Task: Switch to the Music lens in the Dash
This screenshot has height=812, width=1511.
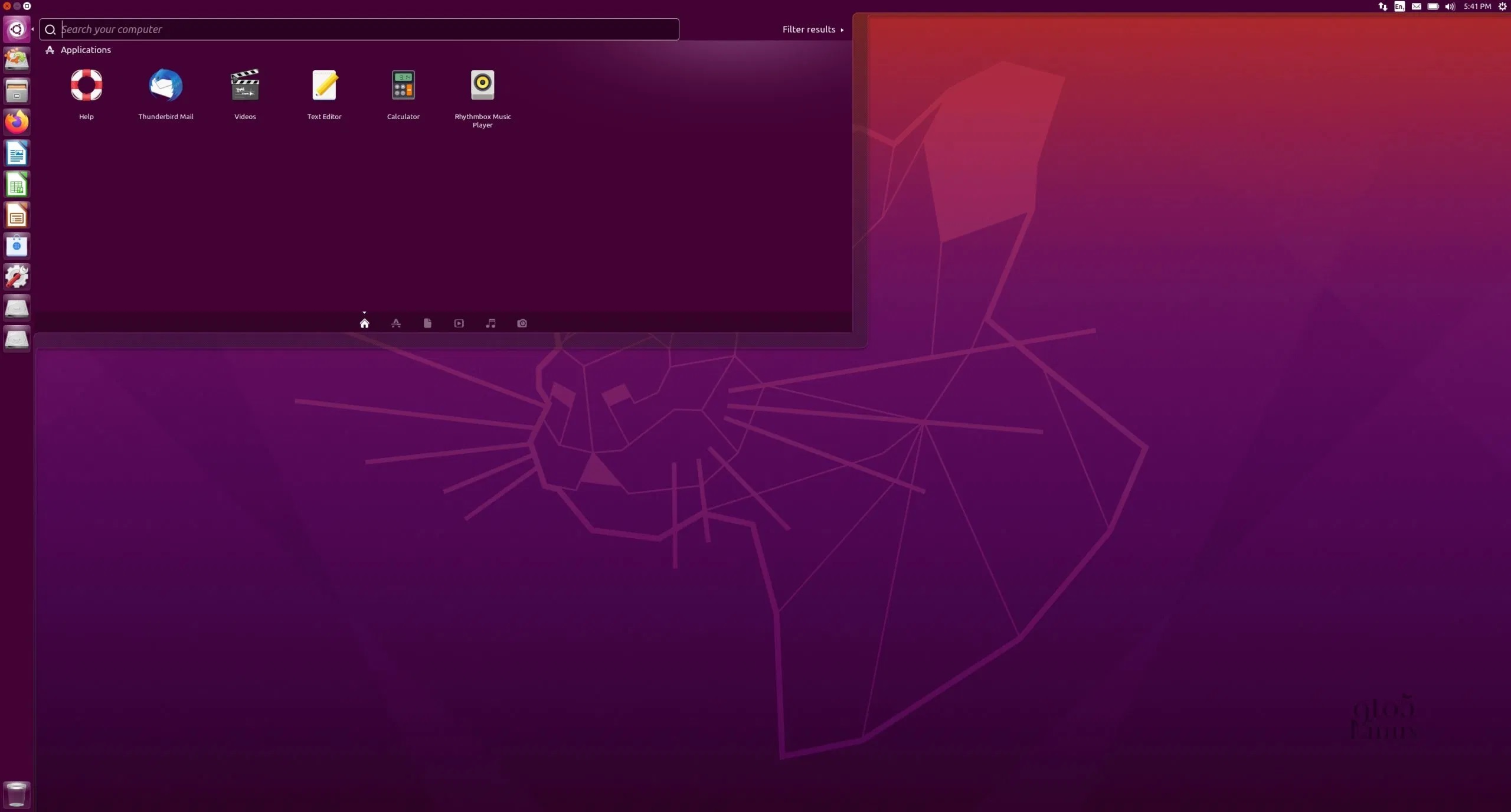Action: point(490,323)
